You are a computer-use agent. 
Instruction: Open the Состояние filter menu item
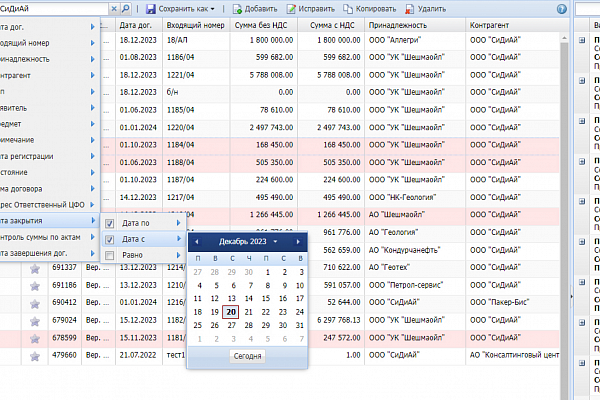[x=49, y=172]
